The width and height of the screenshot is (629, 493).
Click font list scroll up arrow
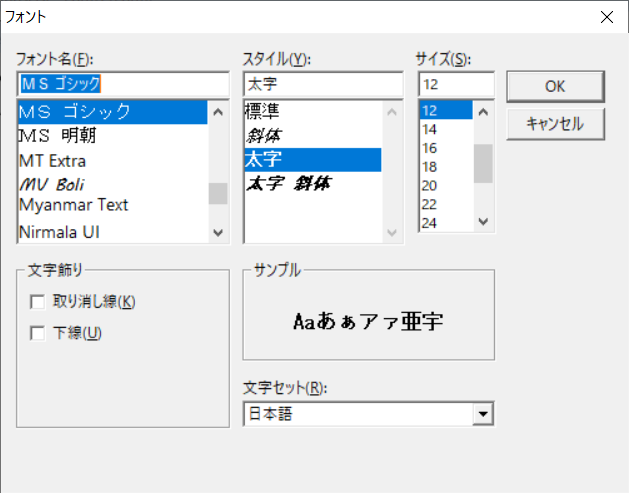218,112
